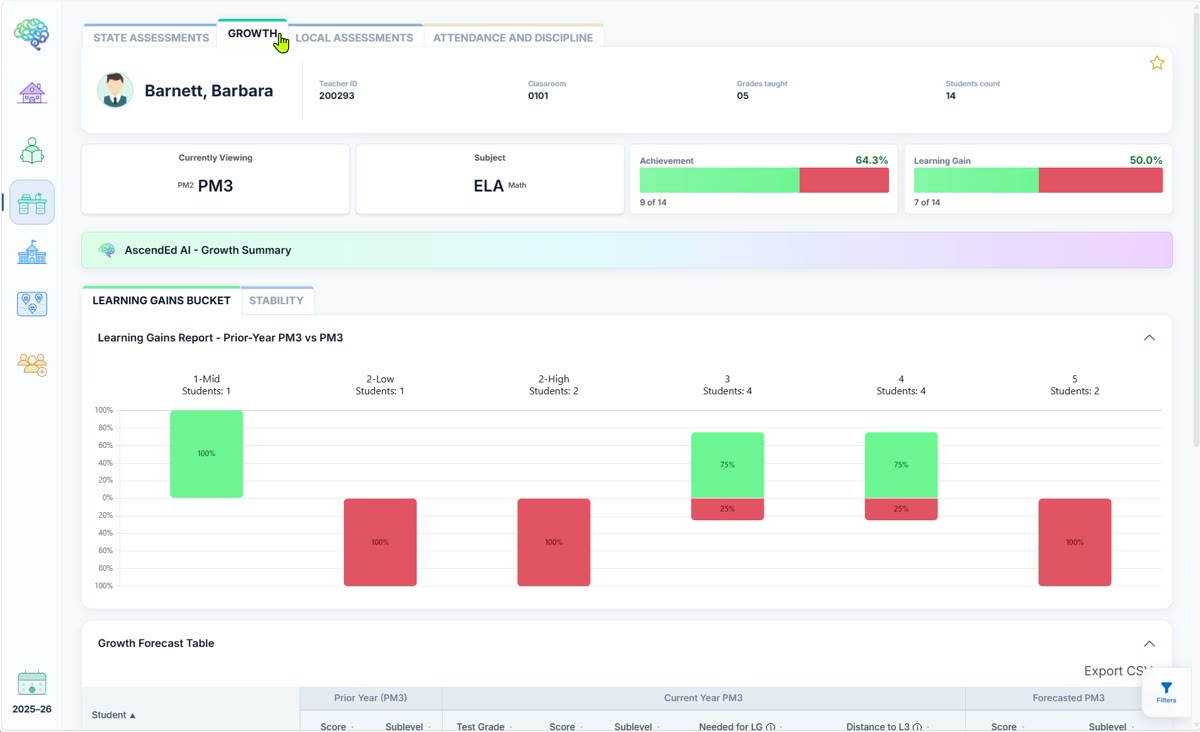Click green 75% segment under level 3

point(727,465)
